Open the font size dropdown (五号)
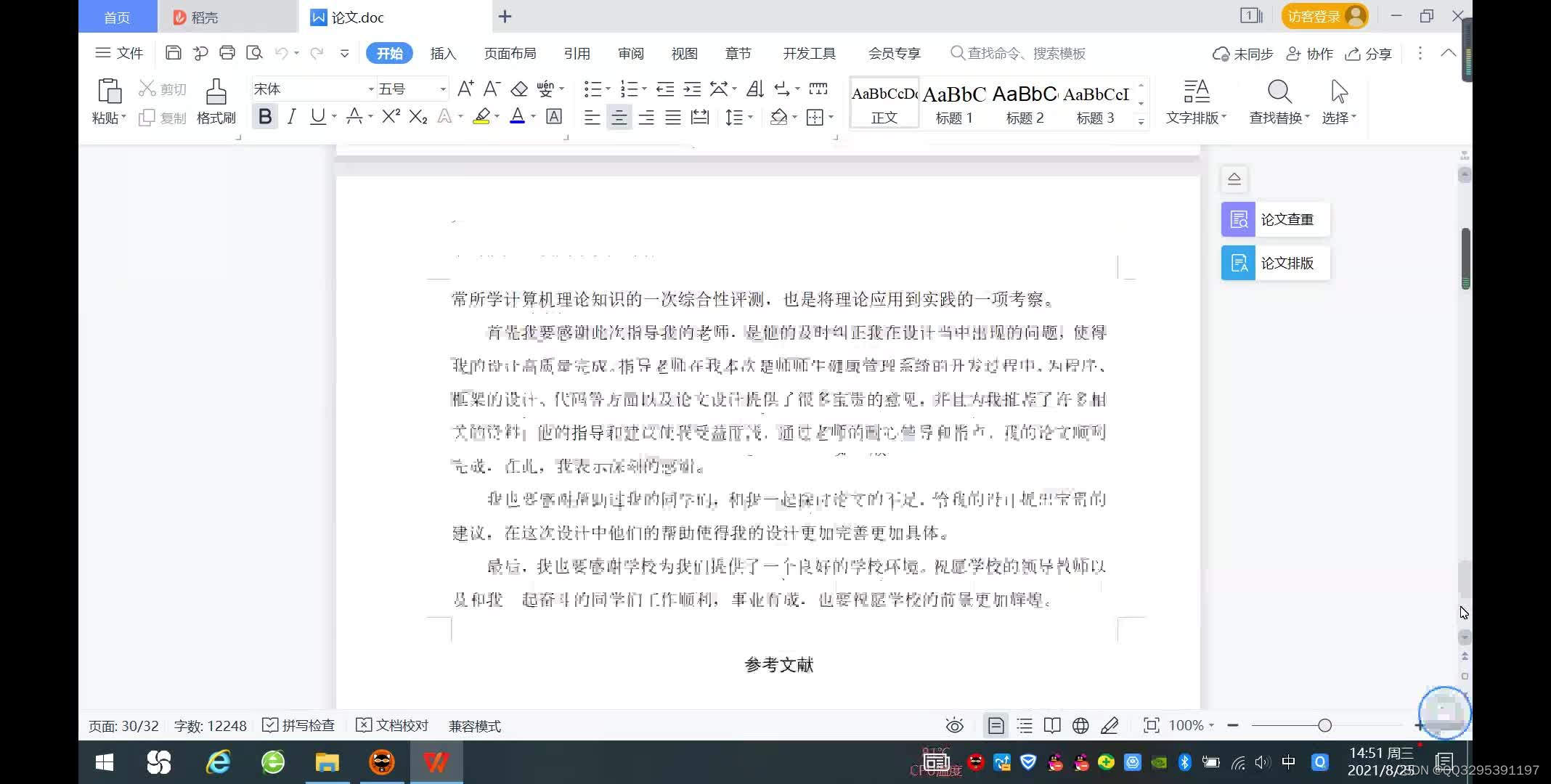 pos(443,89)
